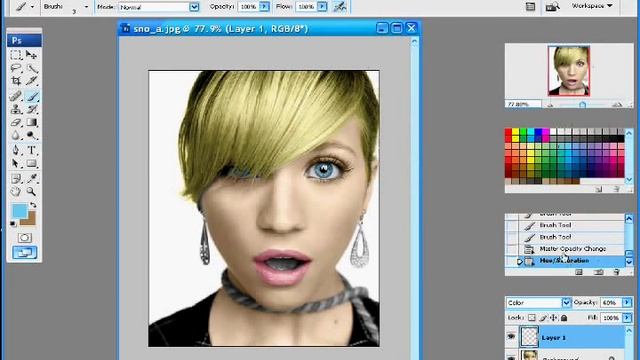The height and width of the screenshot is (360, 640).
Task: Open the layer Fill slider arrow
Action: pos(627,318)
